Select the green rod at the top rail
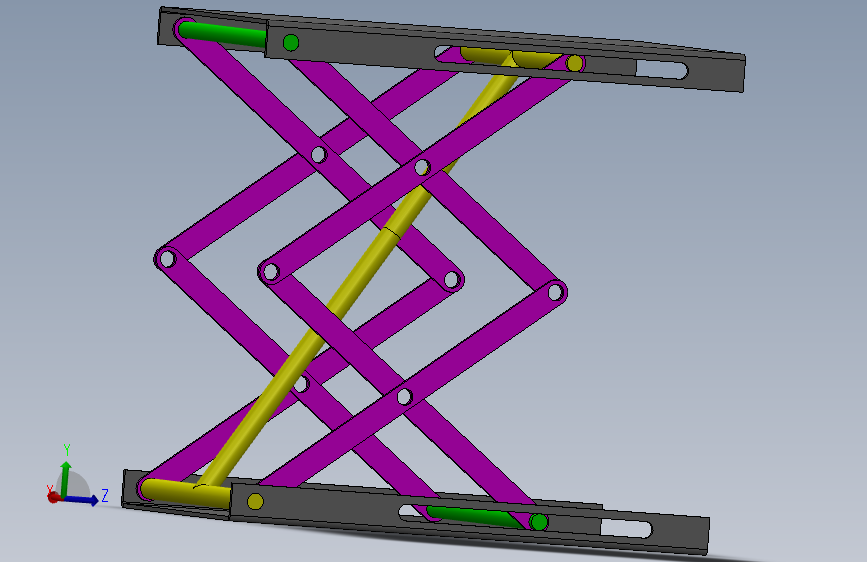The height and width of the screenshot is (562, 867). 222,34
